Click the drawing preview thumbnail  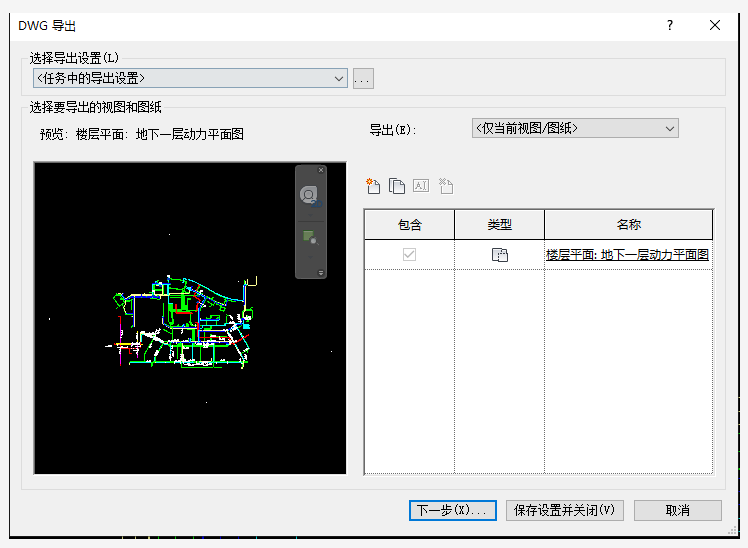tap(190, 318)
